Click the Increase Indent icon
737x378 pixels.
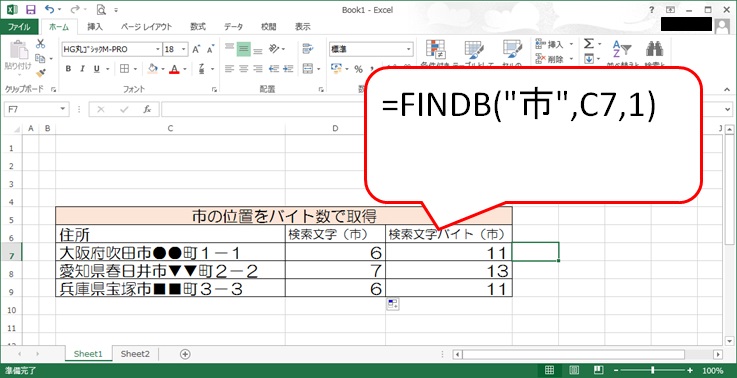289,69
